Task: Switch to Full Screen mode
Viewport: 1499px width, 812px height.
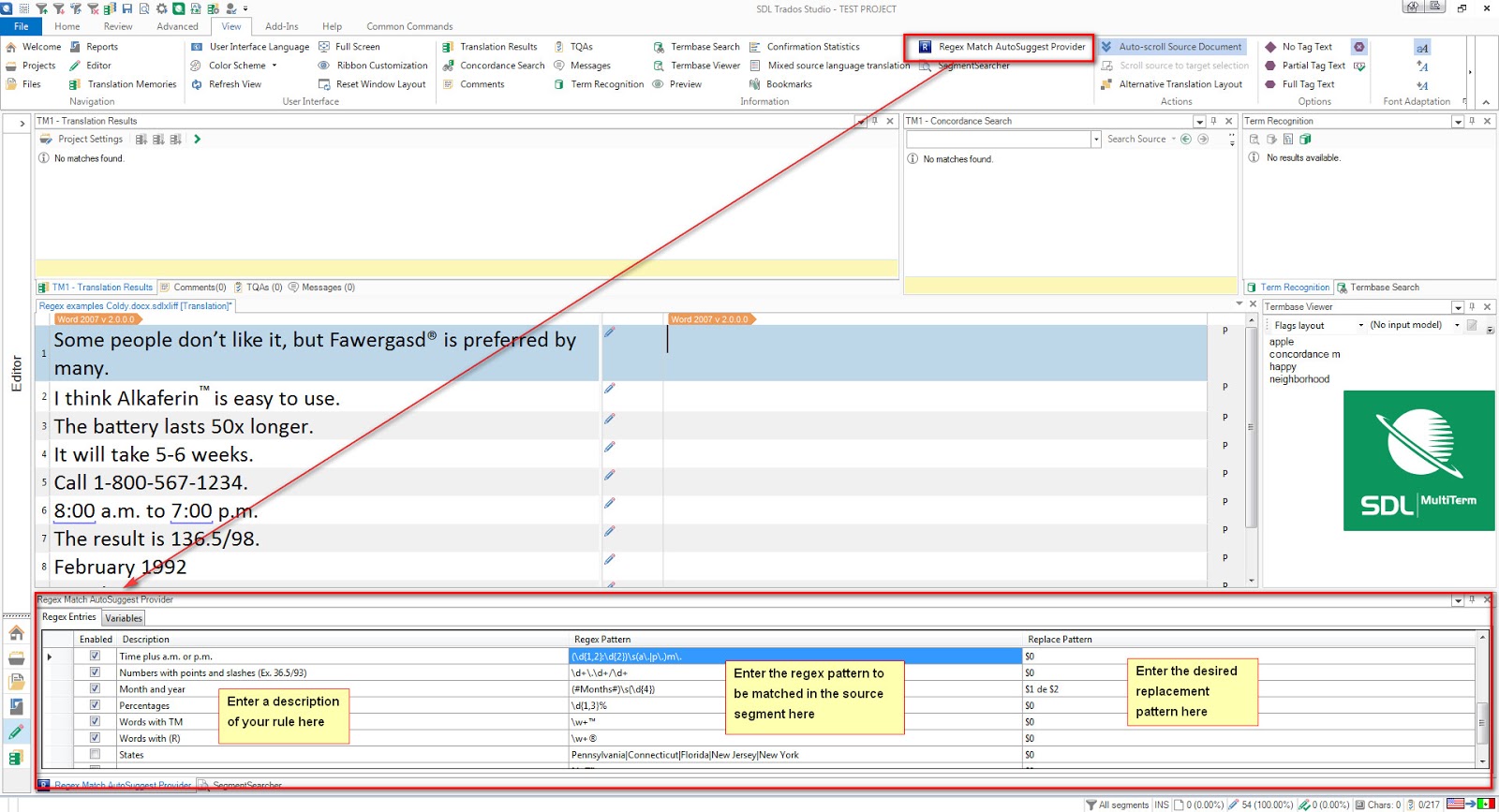Action: tap(349, 47)
